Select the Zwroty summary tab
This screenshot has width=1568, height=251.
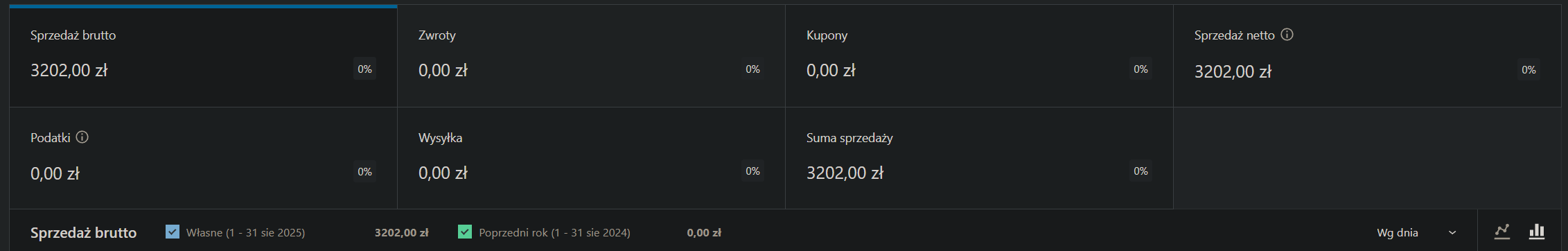591,56
